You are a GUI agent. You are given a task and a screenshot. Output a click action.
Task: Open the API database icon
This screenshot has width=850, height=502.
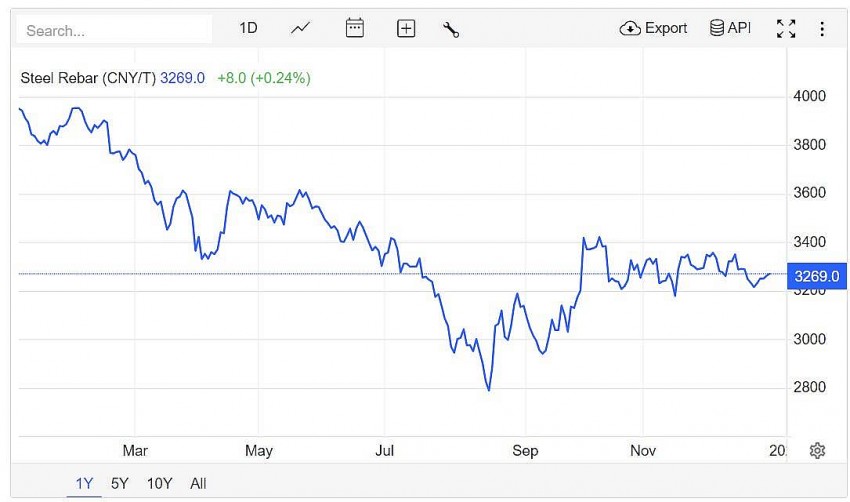pyautogui.click(x=717, y=29)
